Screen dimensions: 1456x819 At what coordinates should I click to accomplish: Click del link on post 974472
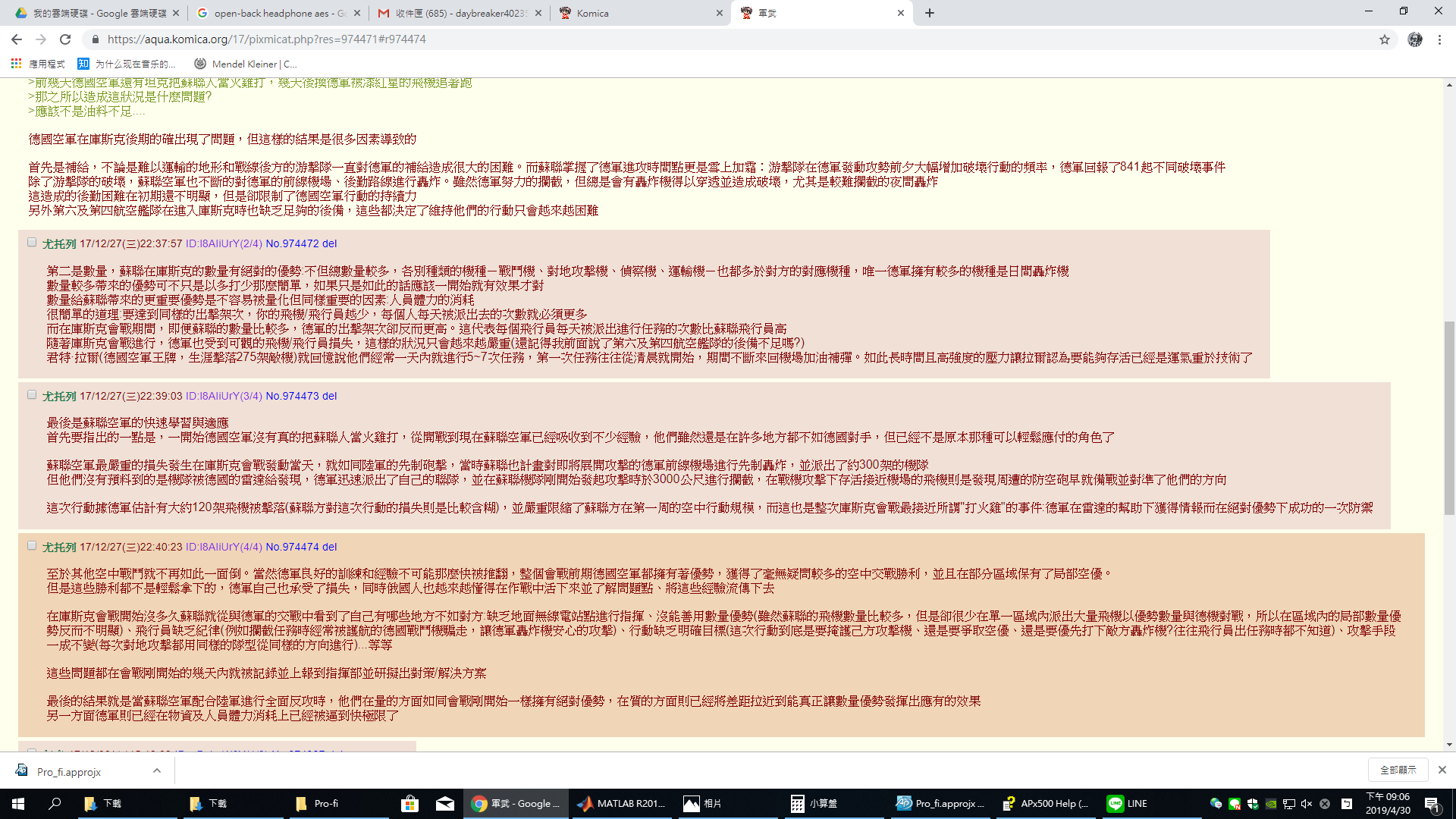329,243
